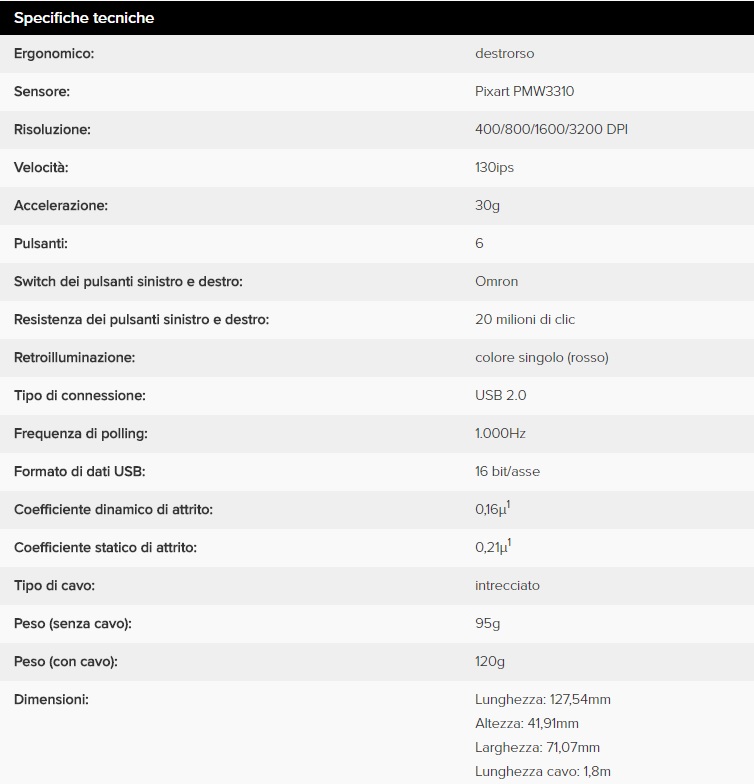Click the footnote superscript beside 0,21μ
The image size is (754, 784).
[509, 543]
